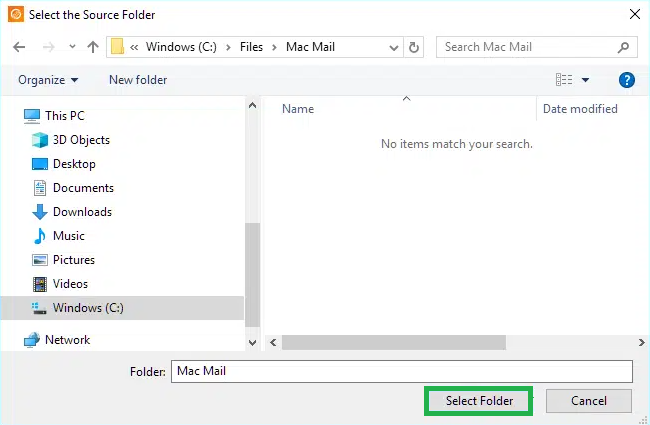
Task: Click the Downloads arrow icon
Action: coord(40,212)
